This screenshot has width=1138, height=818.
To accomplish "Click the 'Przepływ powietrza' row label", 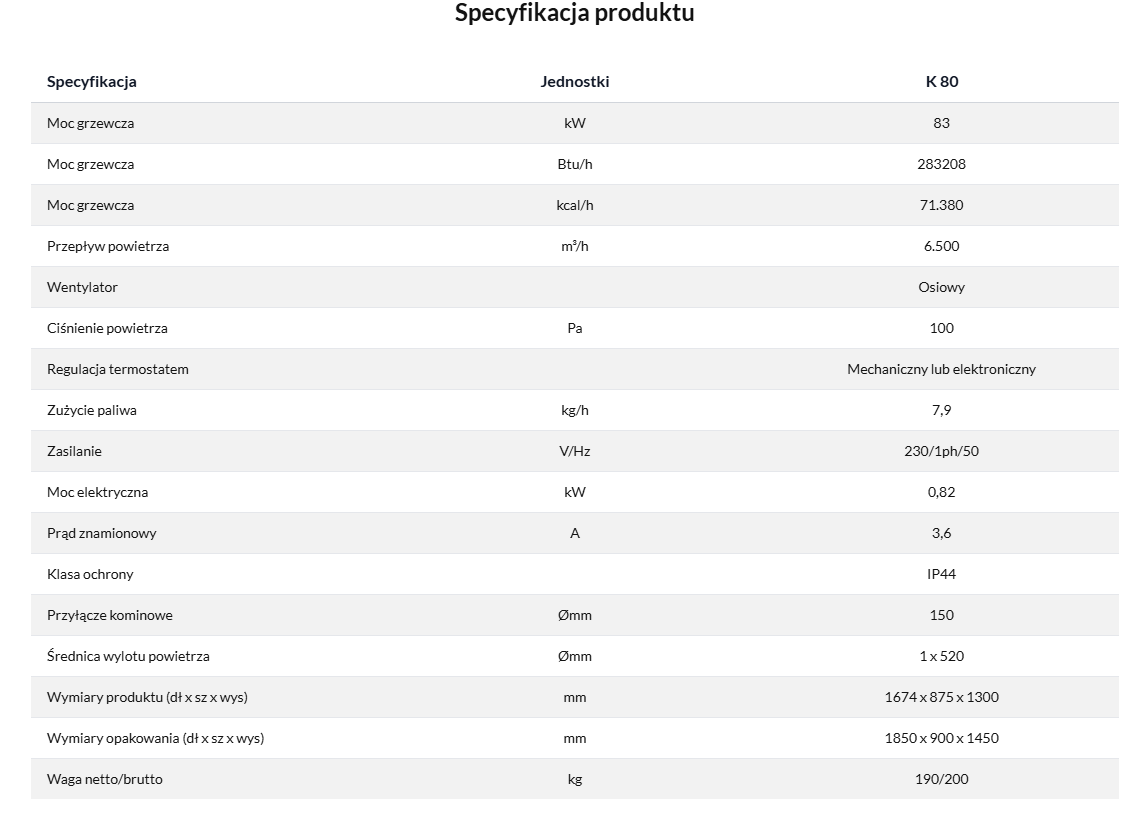I will coord(108,246).
